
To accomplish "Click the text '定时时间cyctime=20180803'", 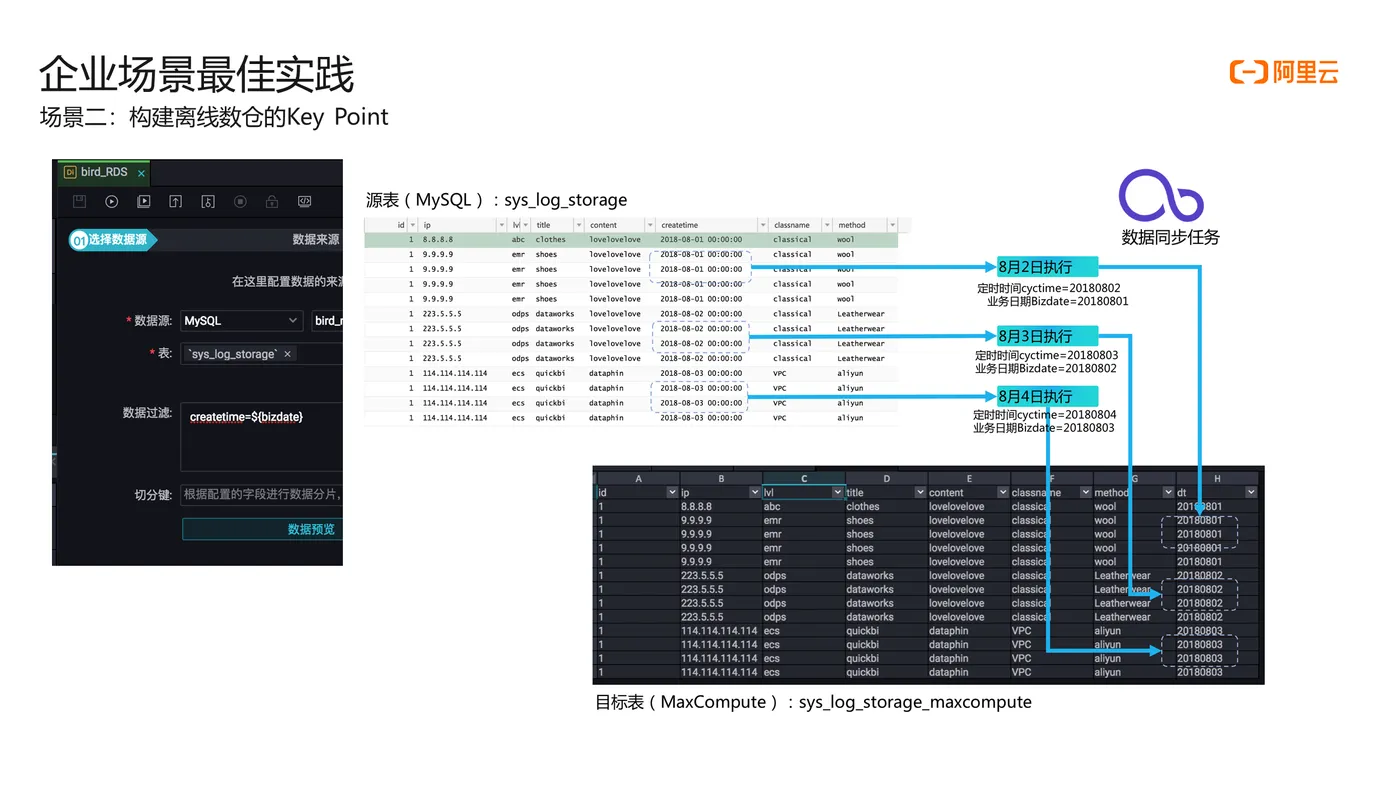I will click(x=1046, y=355).
